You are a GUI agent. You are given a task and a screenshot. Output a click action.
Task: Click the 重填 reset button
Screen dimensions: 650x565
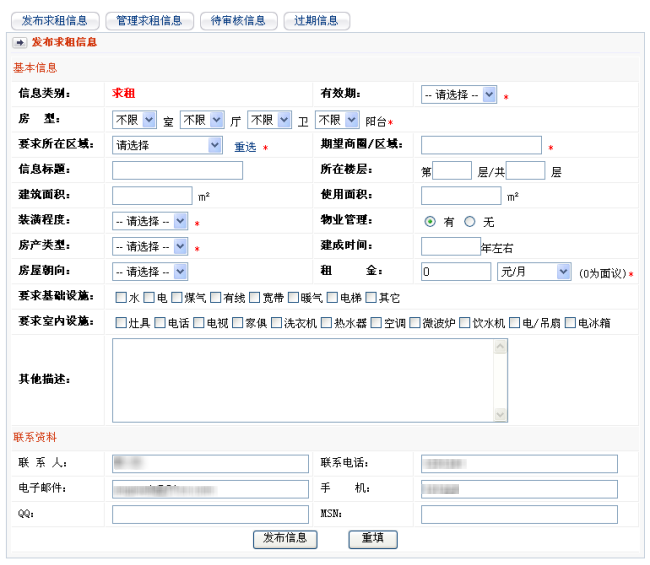click(373, 539)
